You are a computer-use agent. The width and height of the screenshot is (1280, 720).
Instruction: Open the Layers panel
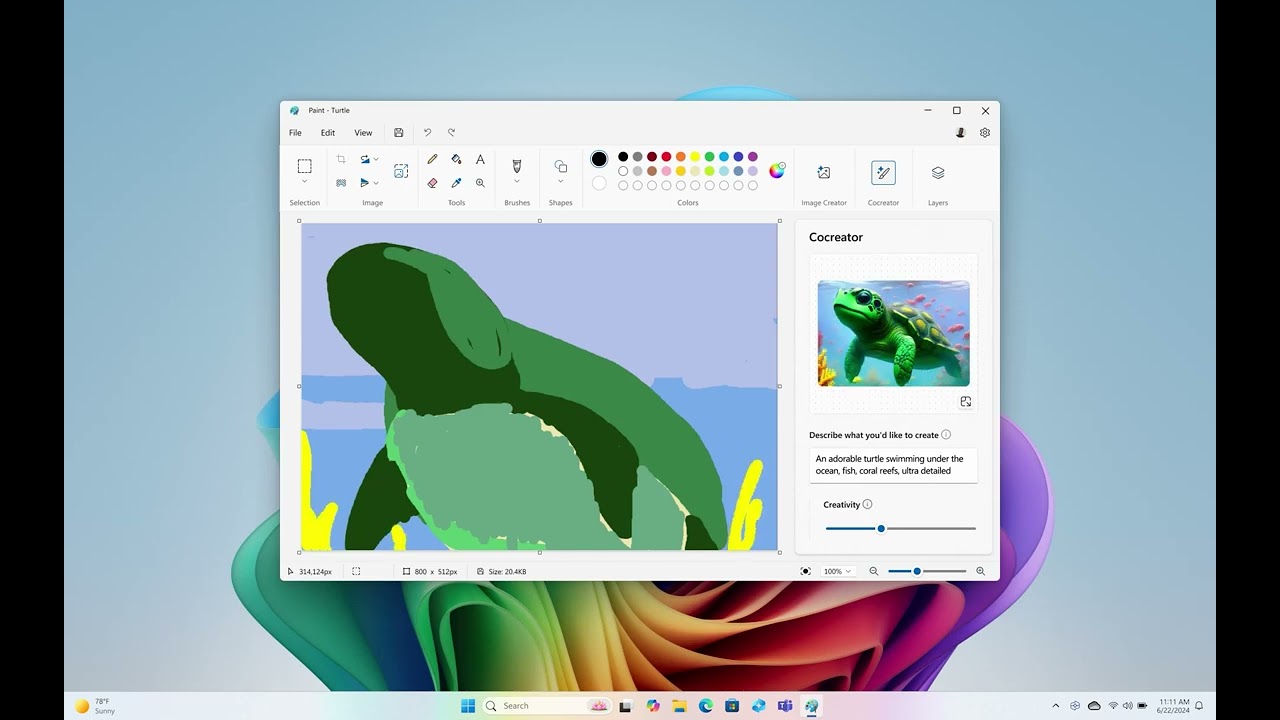(x=937, y=173)
